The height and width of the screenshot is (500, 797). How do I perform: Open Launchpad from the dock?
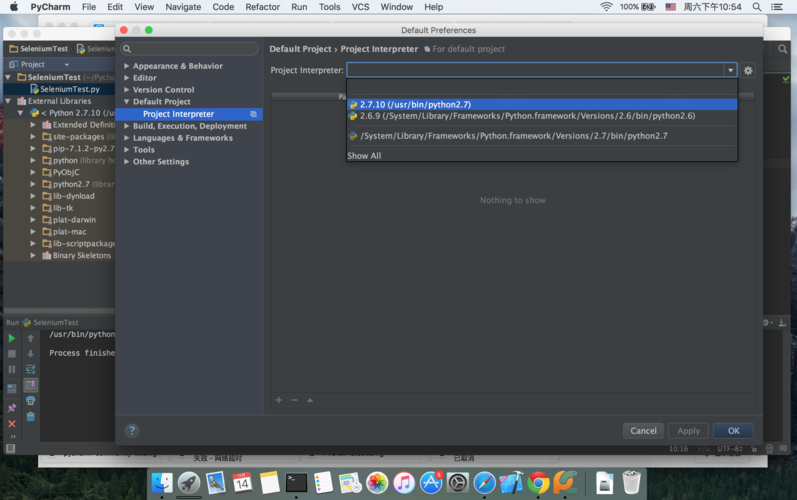189,483
